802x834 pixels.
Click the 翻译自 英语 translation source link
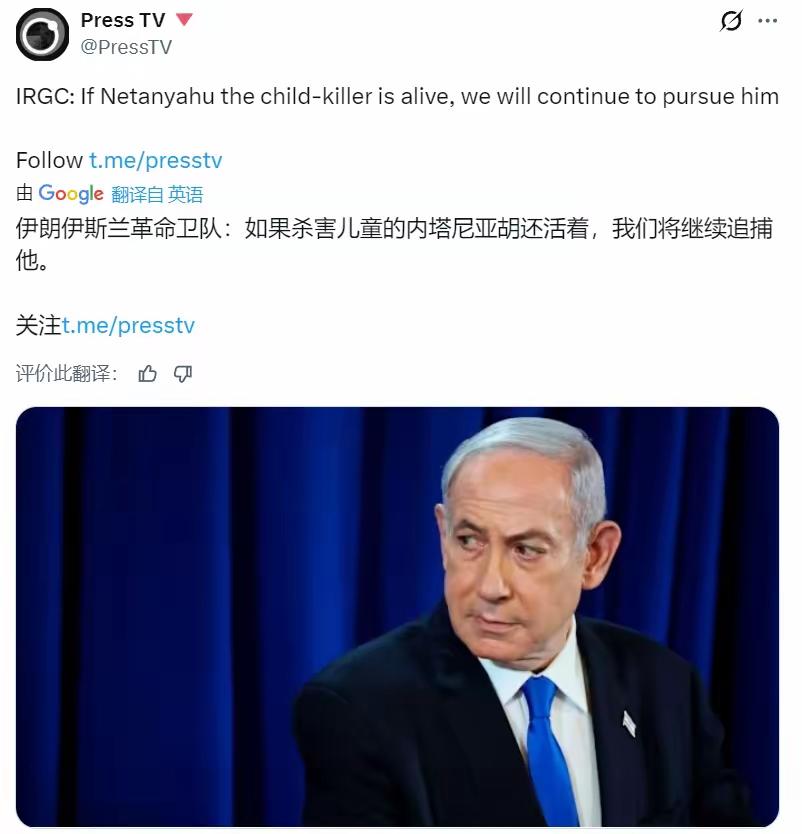click(157, 195)
